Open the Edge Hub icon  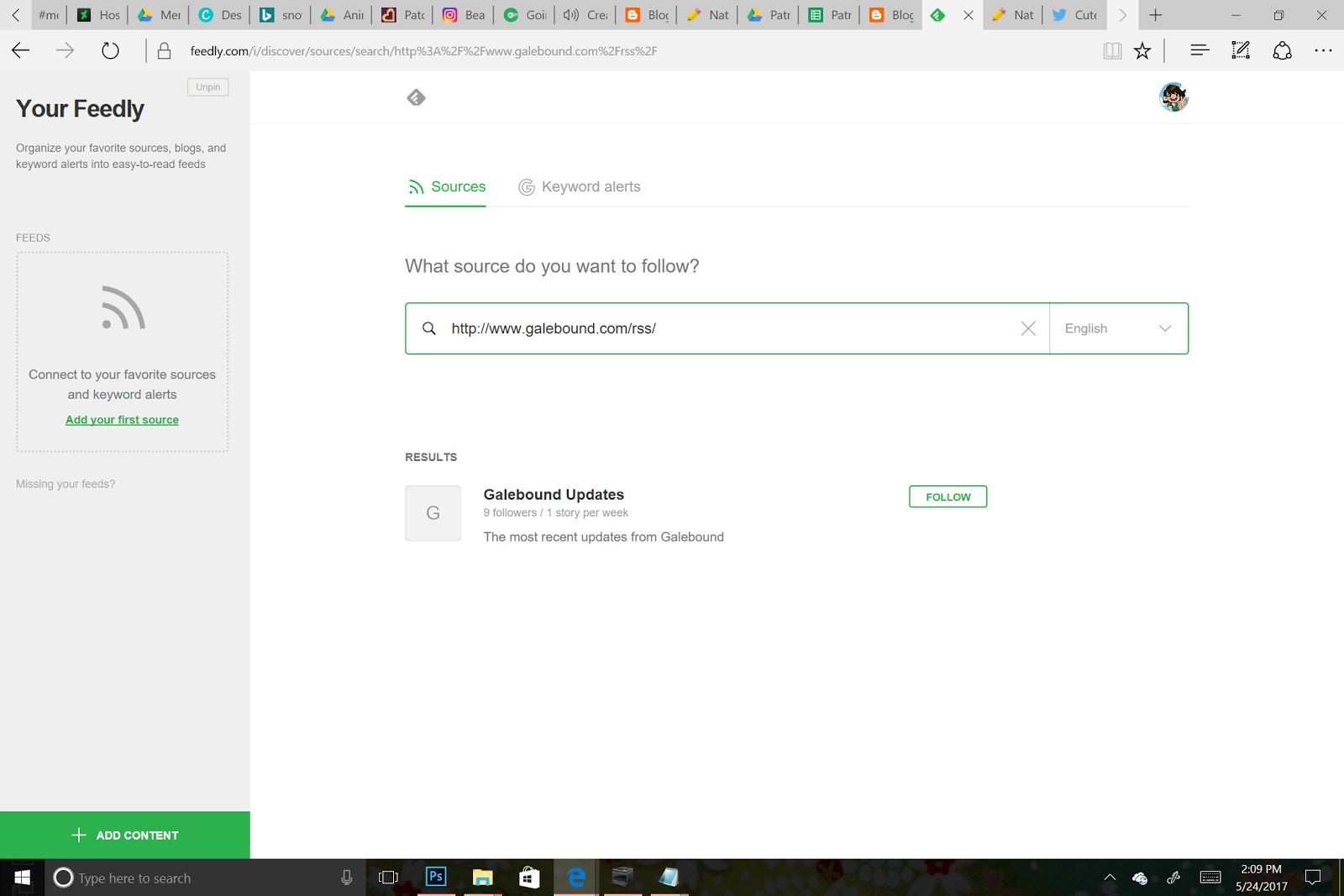click(x=1200, y=50)
